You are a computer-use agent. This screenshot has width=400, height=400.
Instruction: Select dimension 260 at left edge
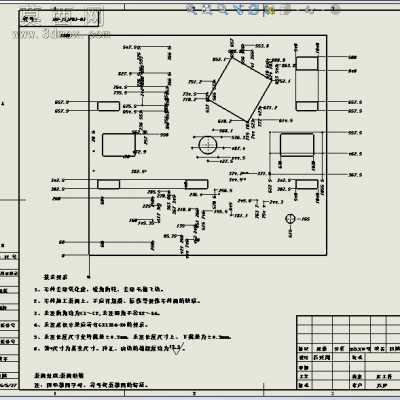[x=57, y=199]
